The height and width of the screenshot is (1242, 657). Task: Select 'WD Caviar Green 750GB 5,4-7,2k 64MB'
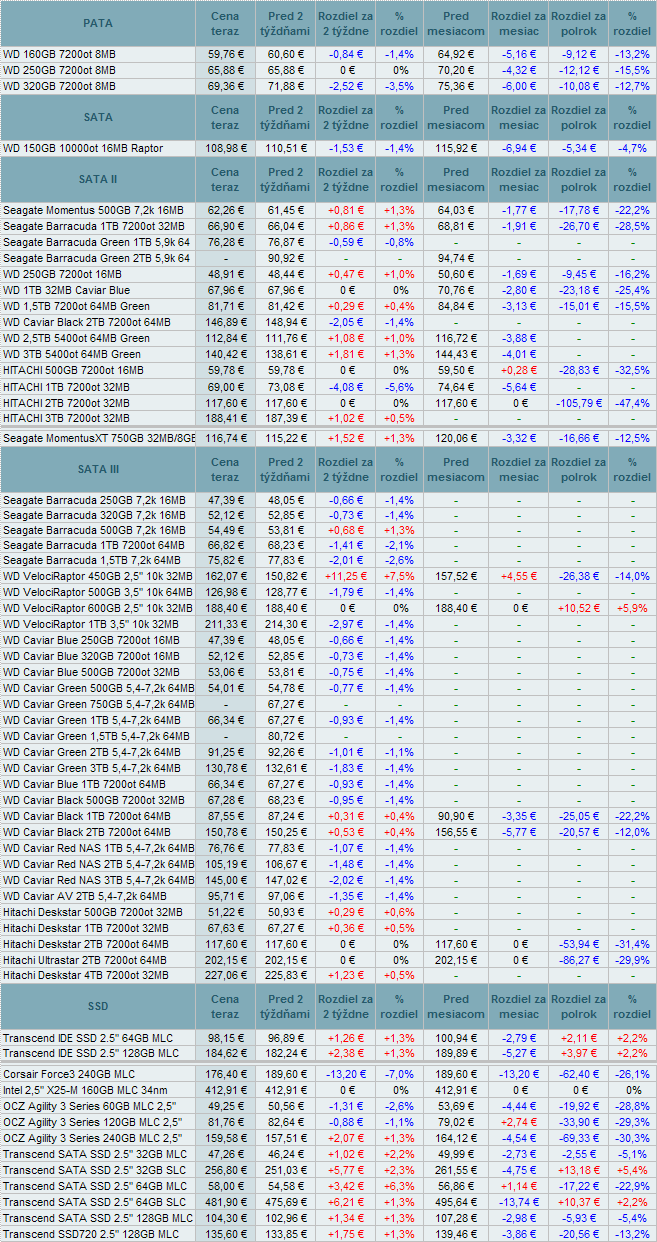(99, 704)
